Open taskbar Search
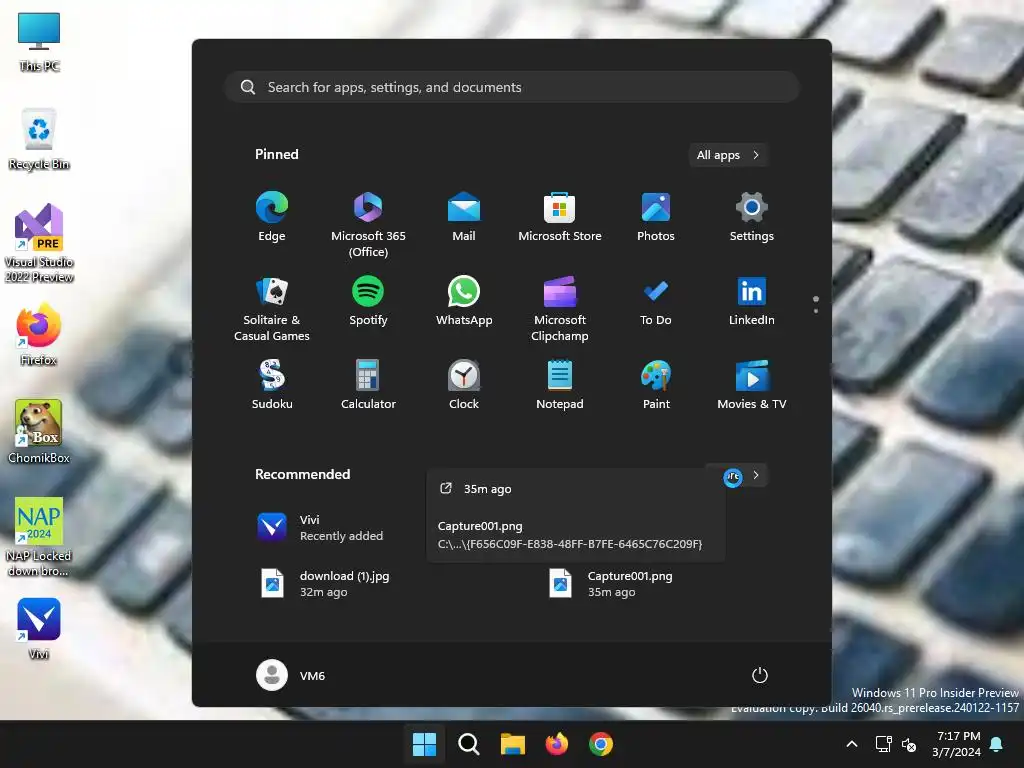1024x768 pixels. (468, 744)
